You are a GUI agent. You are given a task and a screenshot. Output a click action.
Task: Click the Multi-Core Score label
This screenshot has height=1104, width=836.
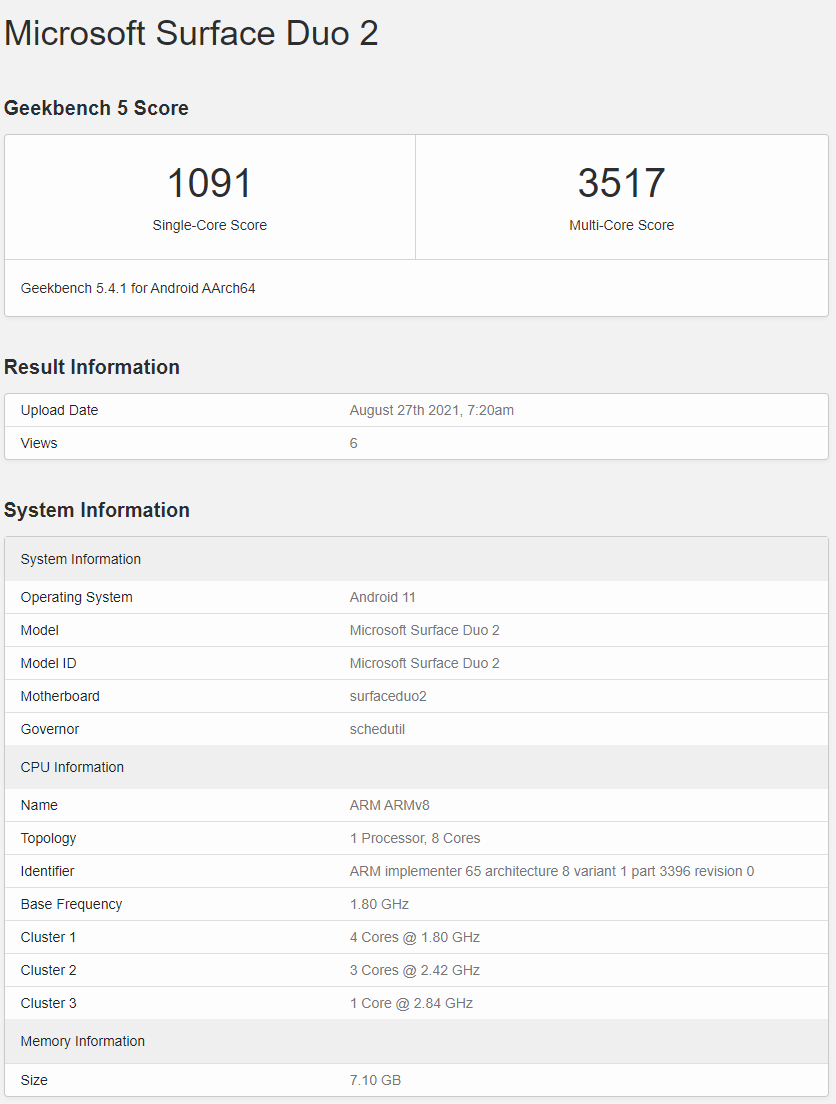point(621,225)
